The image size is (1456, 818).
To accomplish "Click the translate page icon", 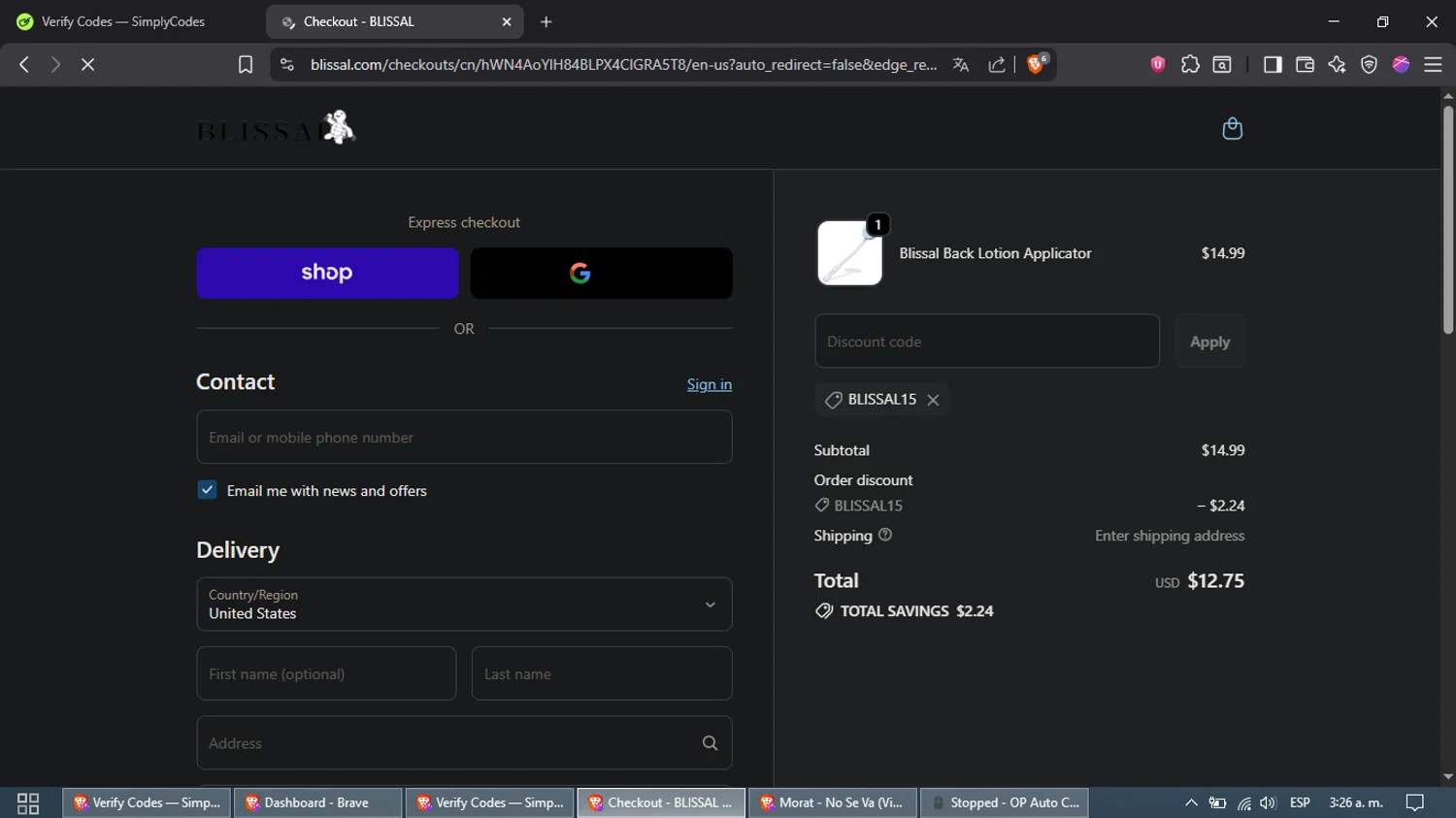I will click(961, 64).
